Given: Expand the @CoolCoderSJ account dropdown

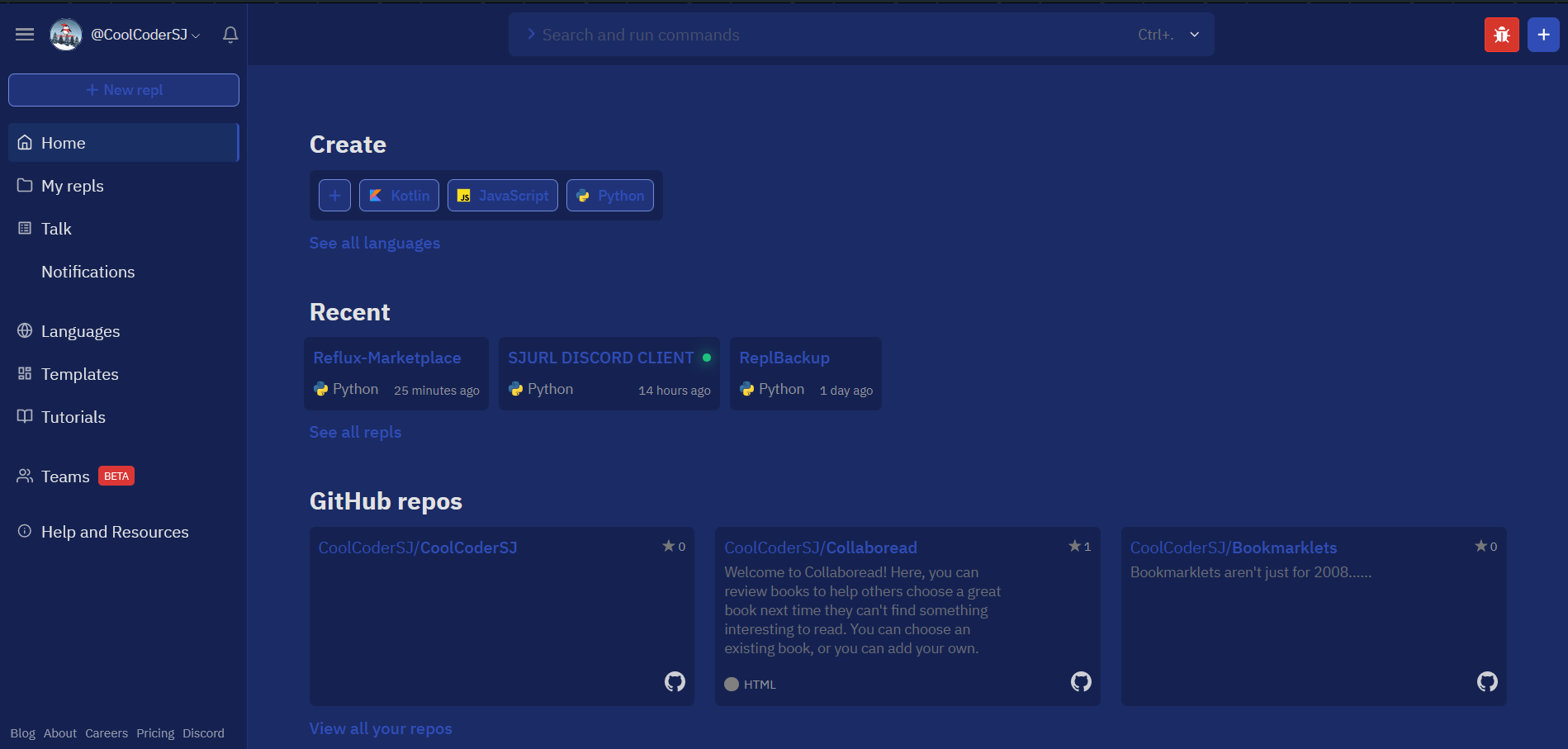Looking at the screenshot, I should pyautogui.click(x=146, y=35).
